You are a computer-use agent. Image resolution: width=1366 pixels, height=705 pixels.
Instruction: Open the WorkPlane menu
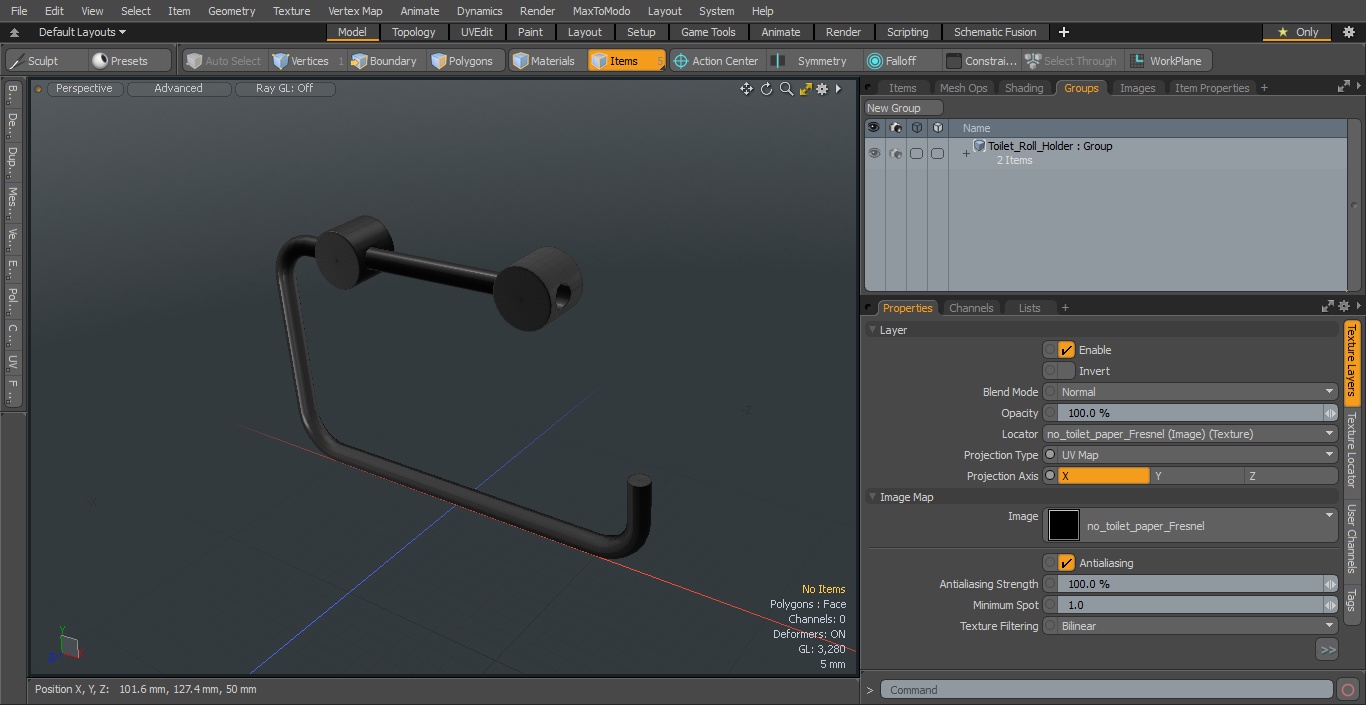(1167, 61)
